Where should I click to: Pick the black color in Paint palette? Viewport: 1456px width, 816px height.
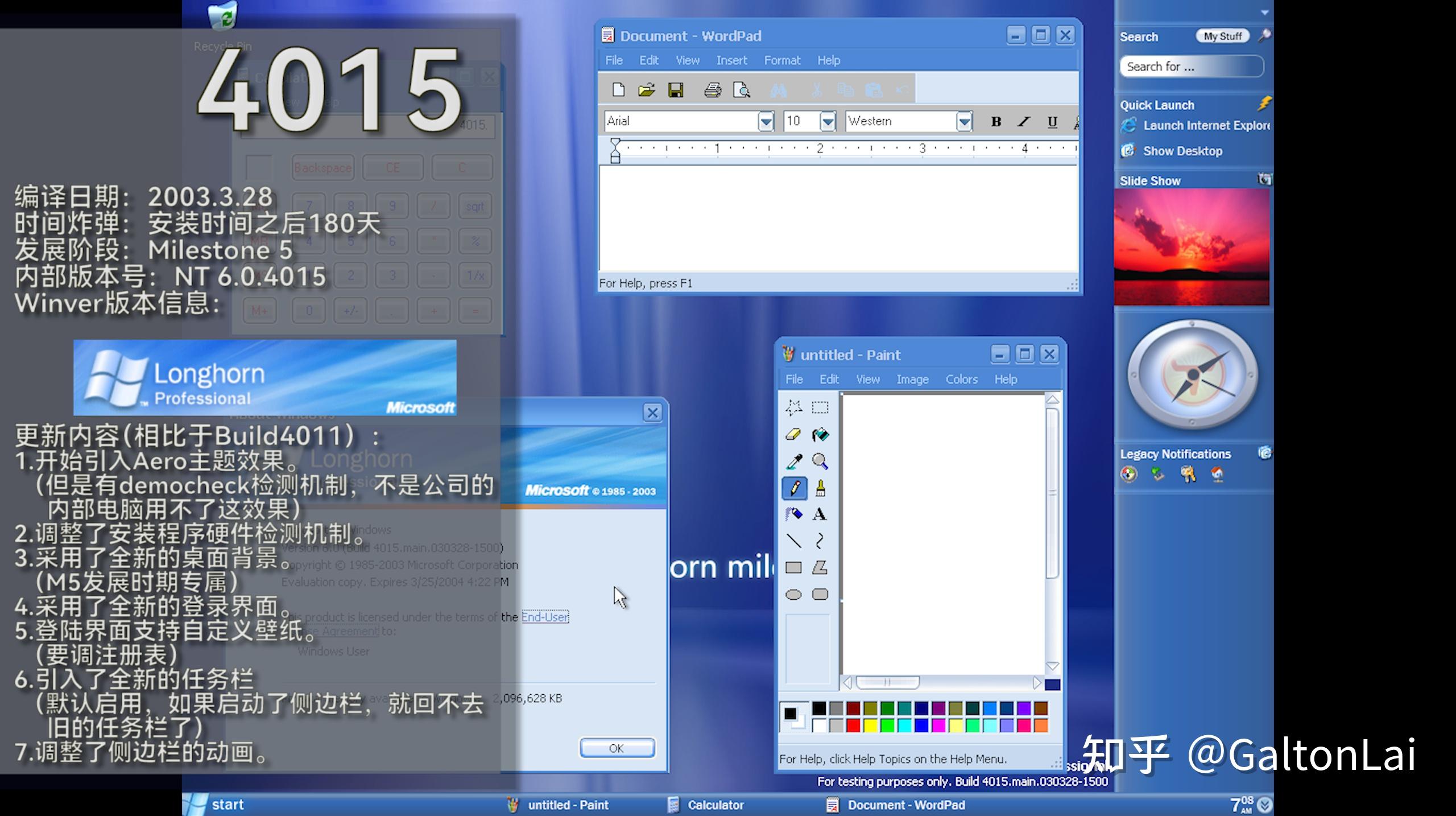(x=819, y=708)
